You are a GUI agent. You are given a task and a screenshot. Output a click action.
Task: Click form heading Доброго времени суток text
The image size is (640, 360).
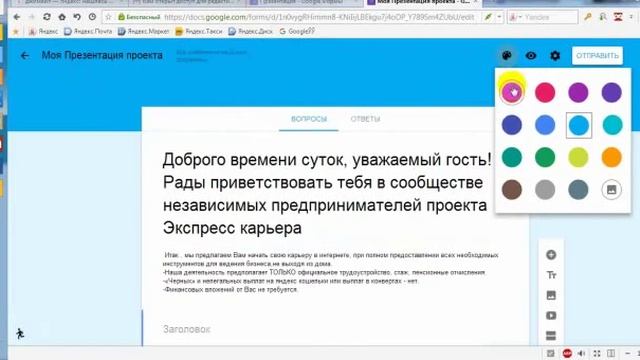click(x=327, y=193)
